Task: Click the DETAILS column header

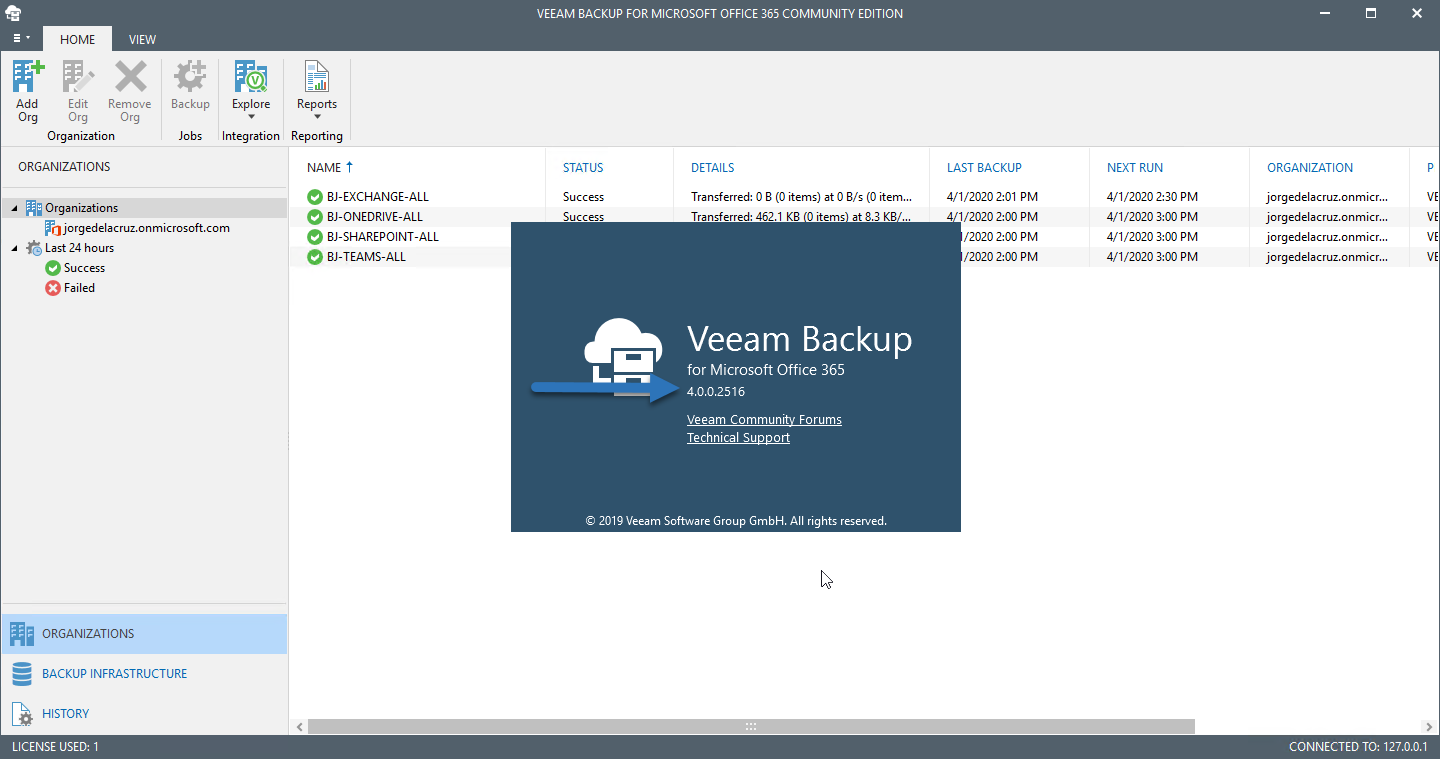Action: (713, 168)
